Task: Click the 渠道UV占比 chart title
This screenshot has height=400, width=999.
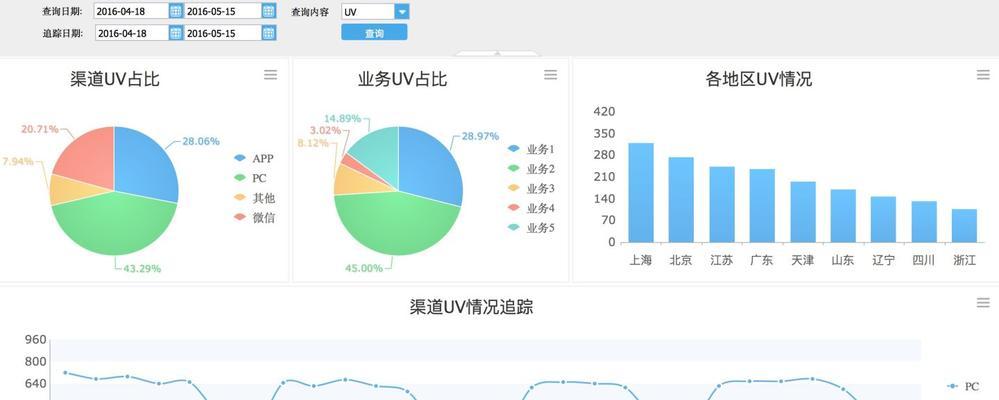Action: click(x=115, y=80)
